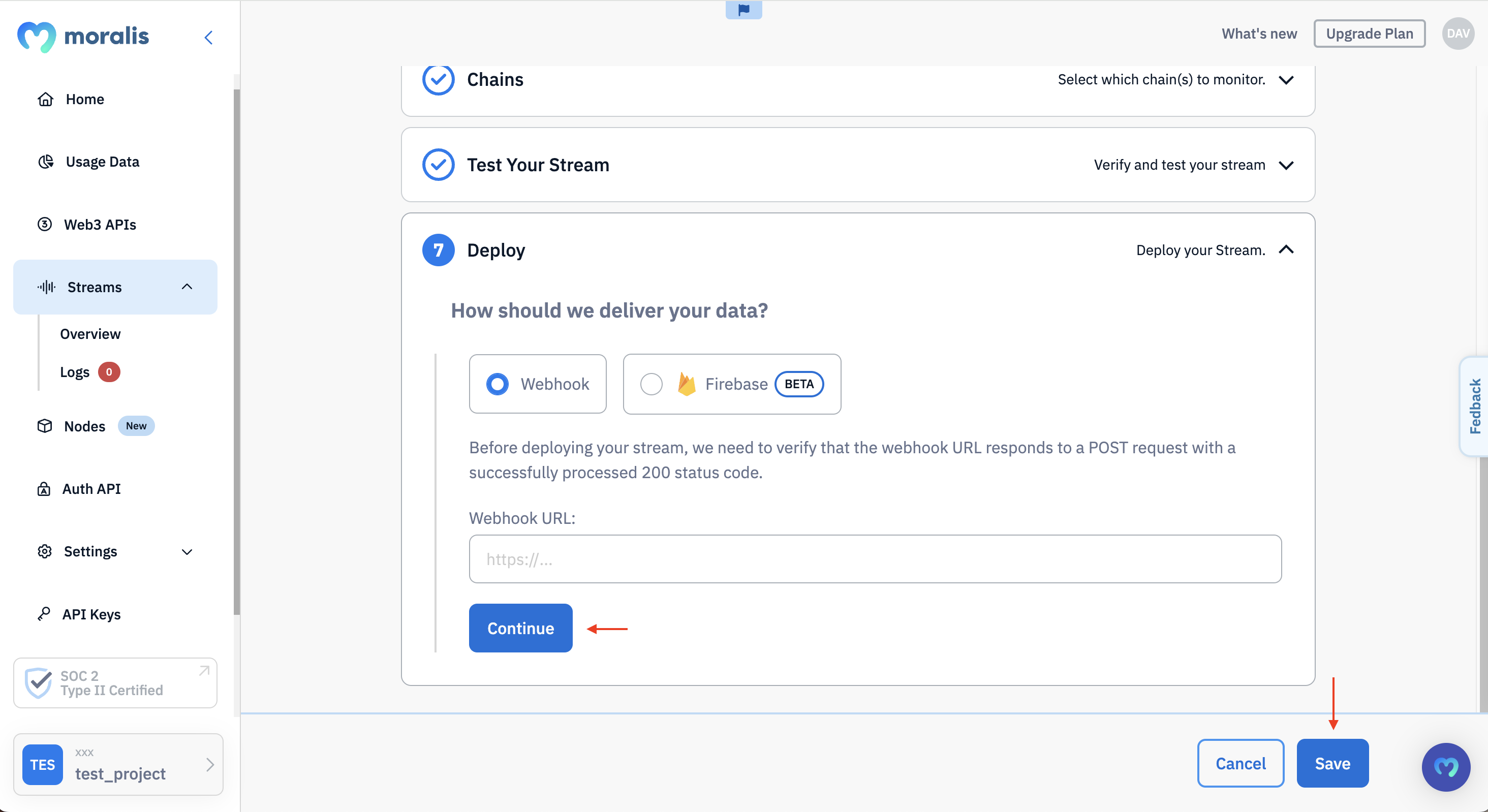This screenshot has width=1488, height=812.
Task: Click the "How should we deliver your data?" heading
Action: click(609, 310)
